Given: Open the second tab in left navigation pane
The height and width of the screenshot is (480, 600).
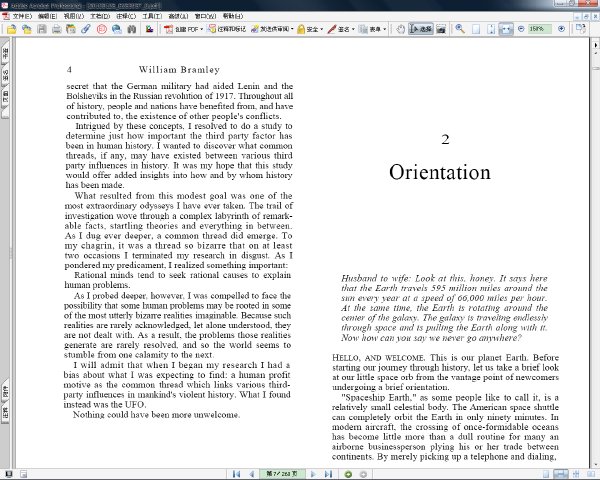Looking at the screenshot, I should pyautogui.click(x=5, y=76).
